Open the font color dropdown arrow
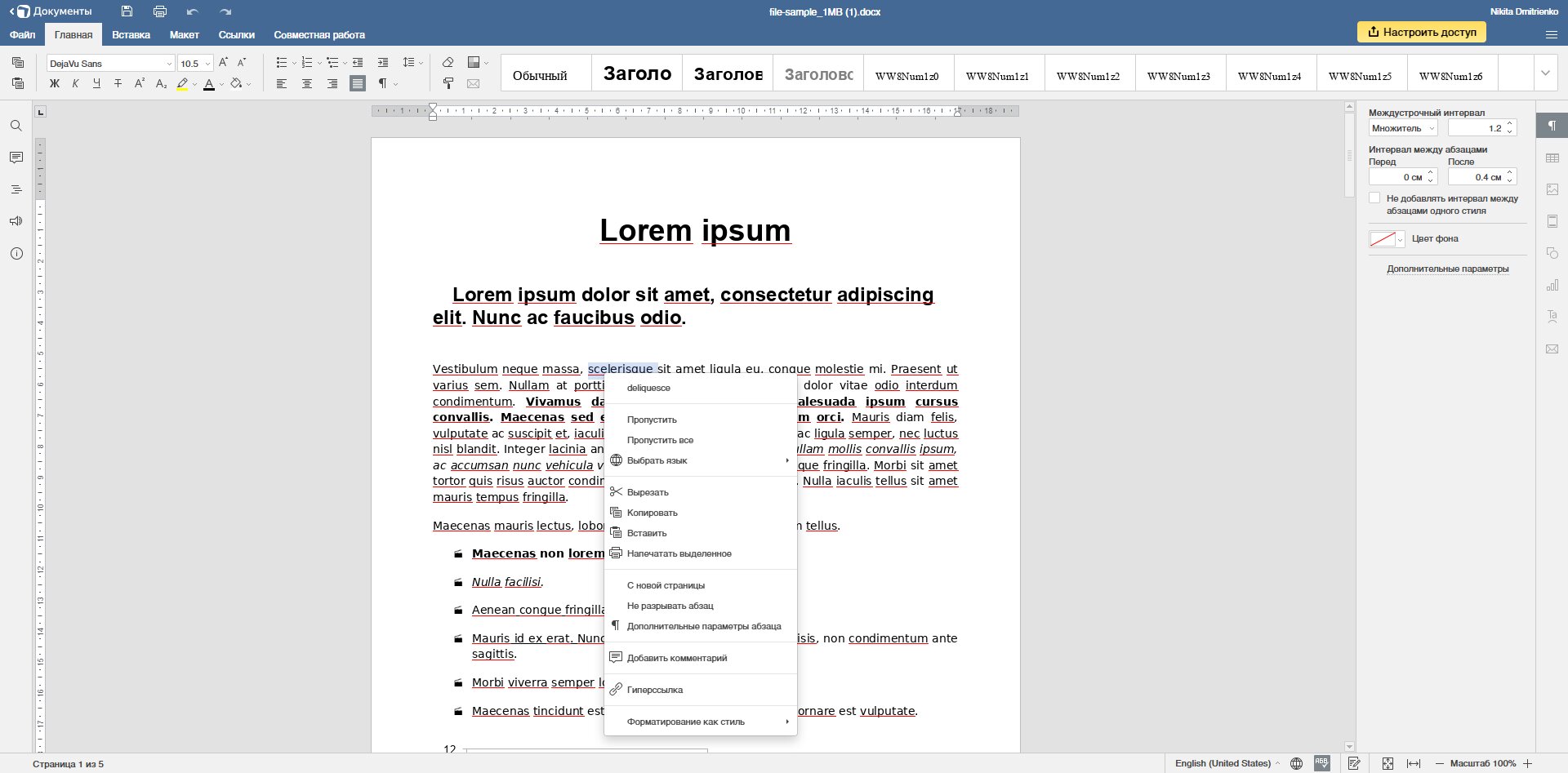The height and width of the screenshot is (773, 1568). coord(221,83)
